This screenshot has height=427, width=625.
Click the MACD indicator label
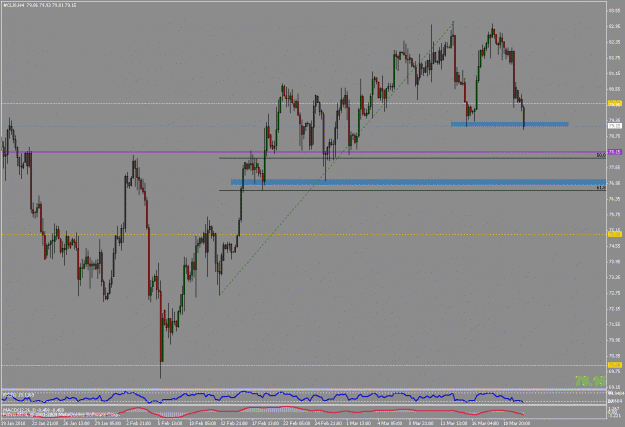click(x=33, y=409)
